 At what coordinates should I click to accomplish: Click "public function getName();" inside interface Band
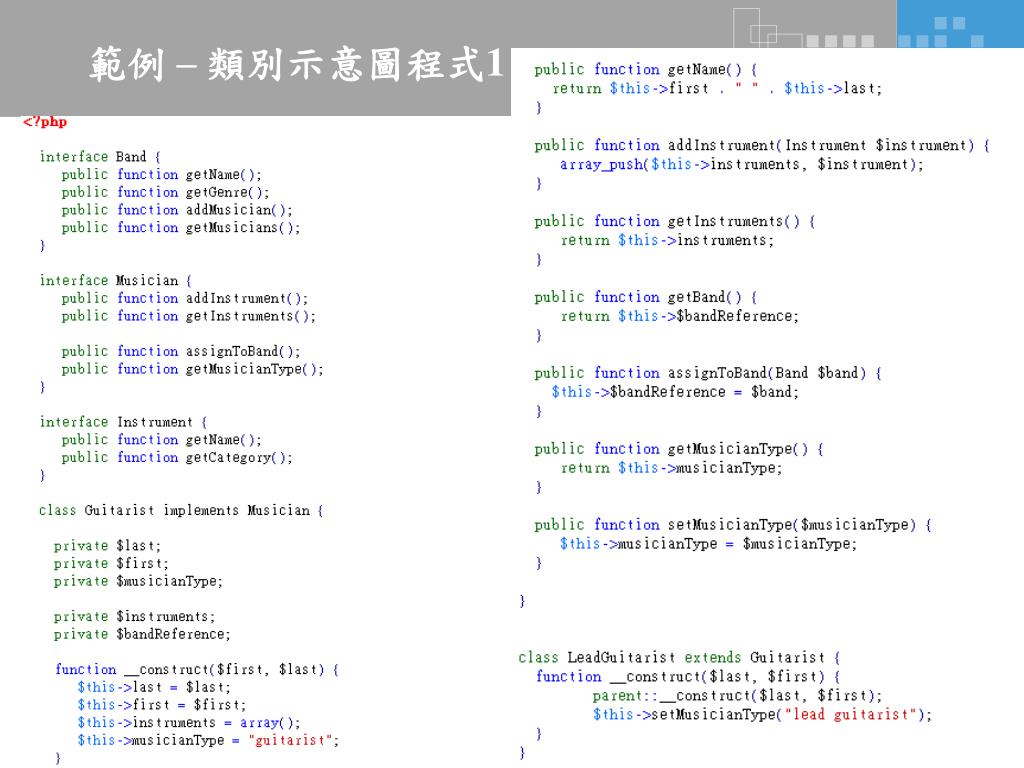click(x=161, y=174)
